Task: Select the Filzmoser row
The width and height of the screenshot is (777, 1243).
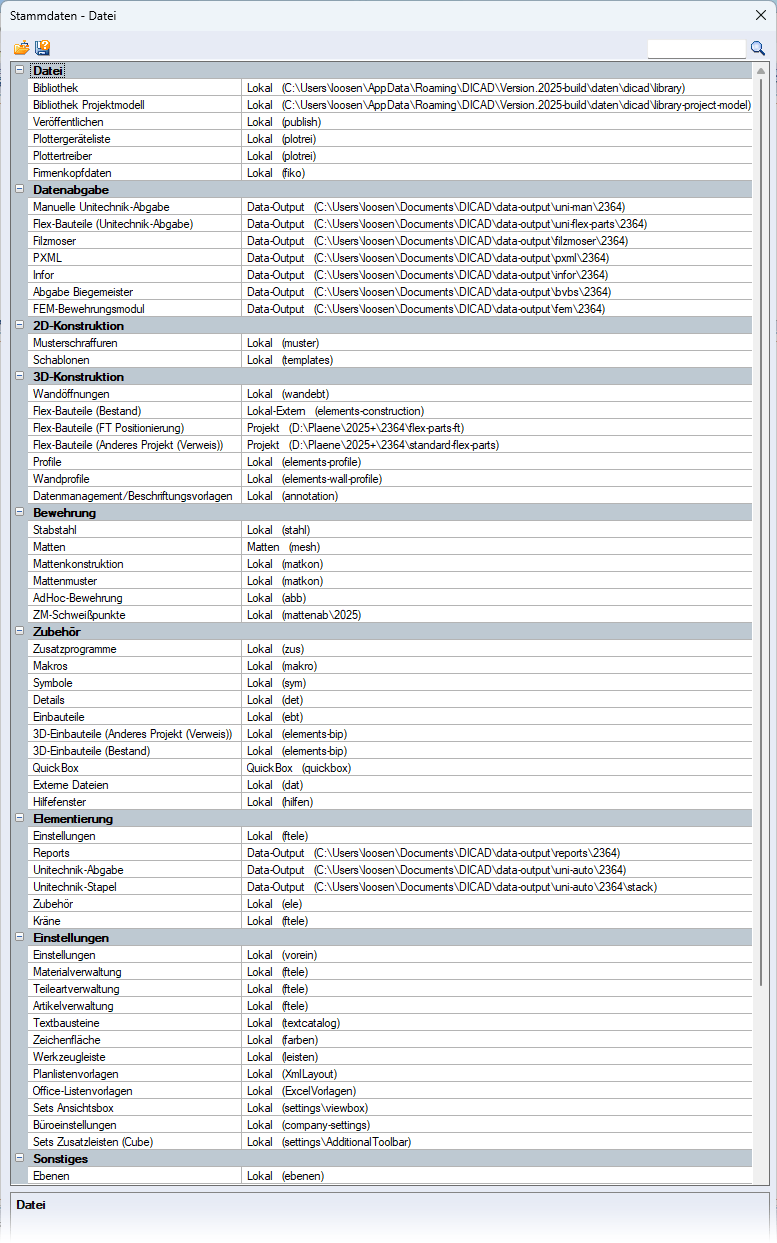Action: point(390,241)
